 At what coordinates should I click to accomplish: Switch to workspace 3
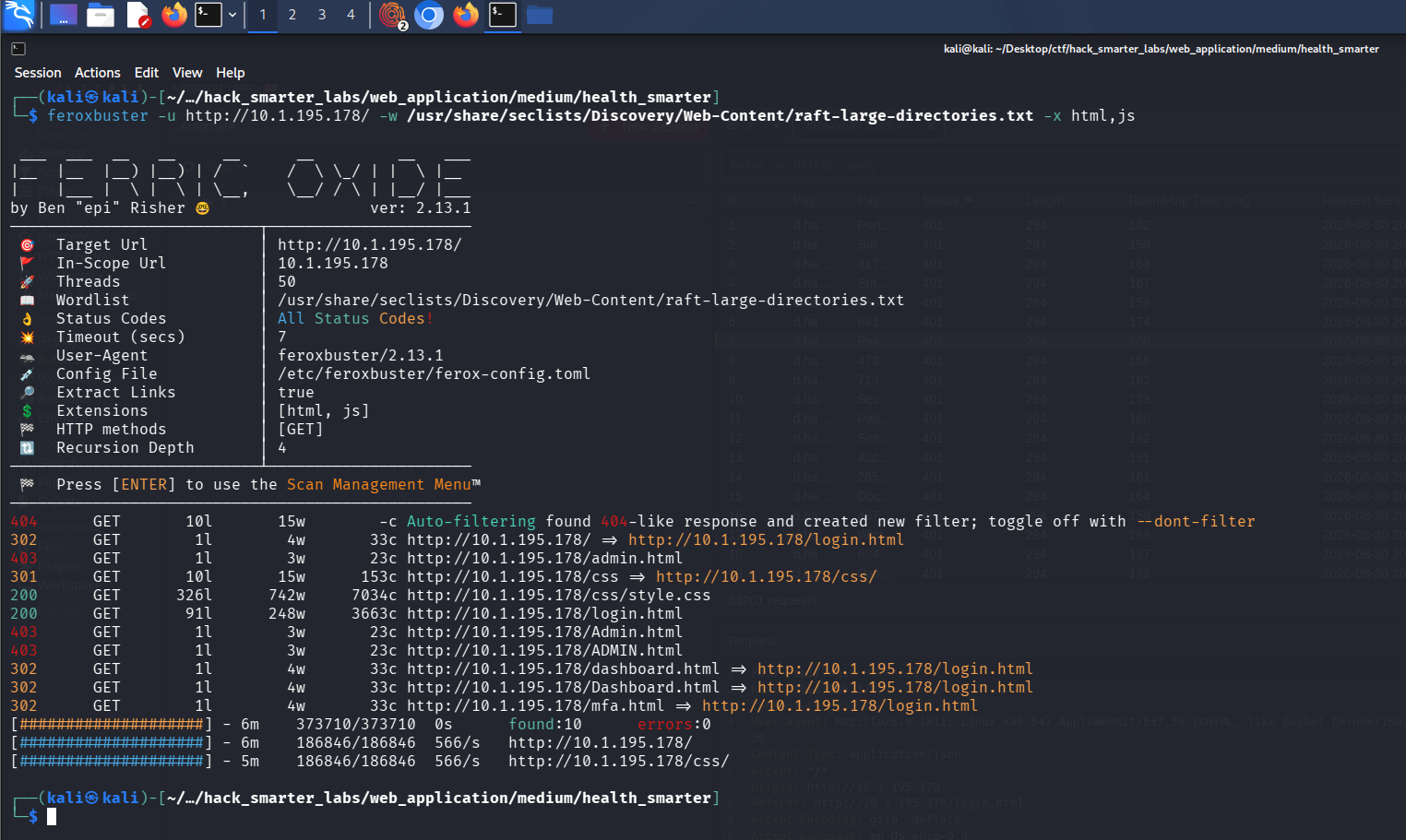[322, 15]
